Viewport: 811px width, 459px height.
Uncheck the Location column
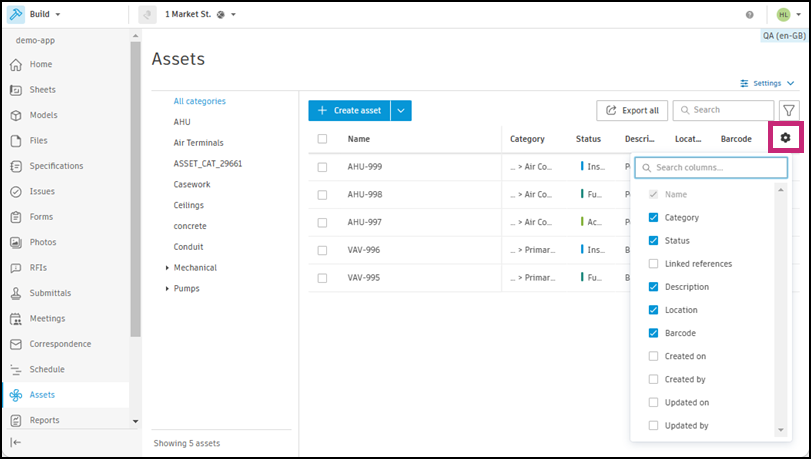(653, 310)
